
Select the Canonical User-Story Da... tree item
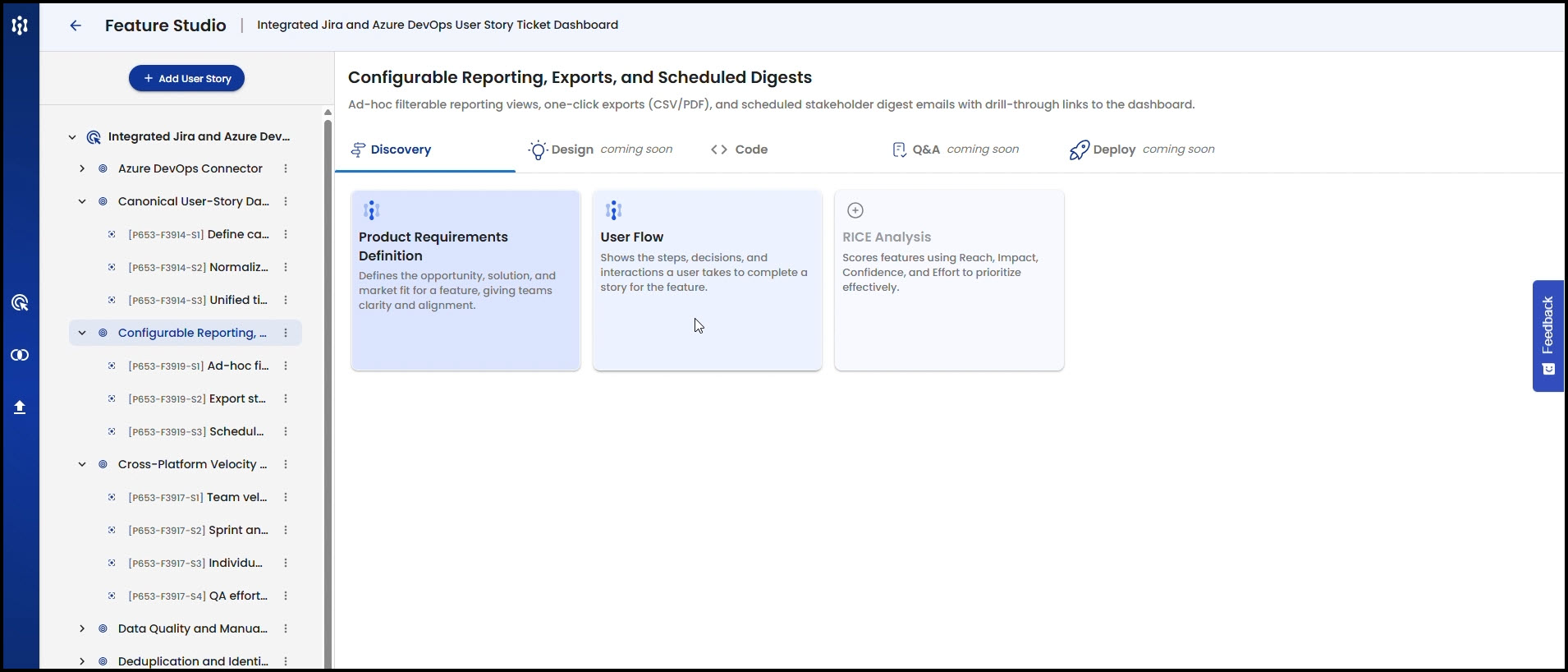pos(193,201)
